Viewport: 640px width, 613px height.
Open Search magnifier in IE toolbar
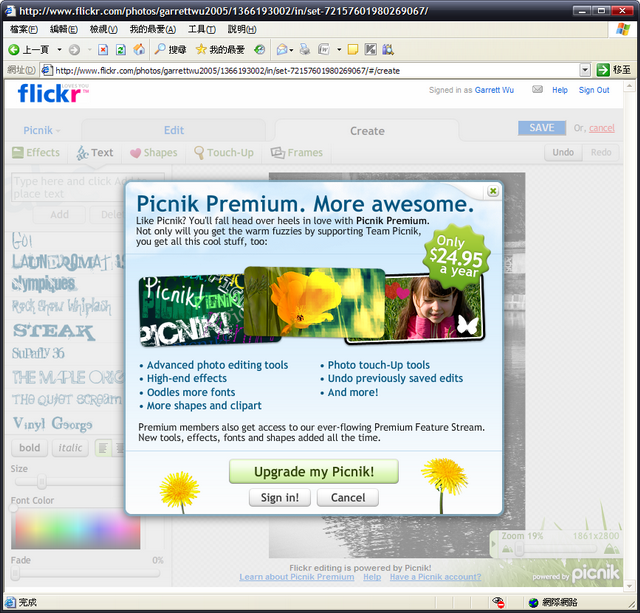click(x=160, y=49)
